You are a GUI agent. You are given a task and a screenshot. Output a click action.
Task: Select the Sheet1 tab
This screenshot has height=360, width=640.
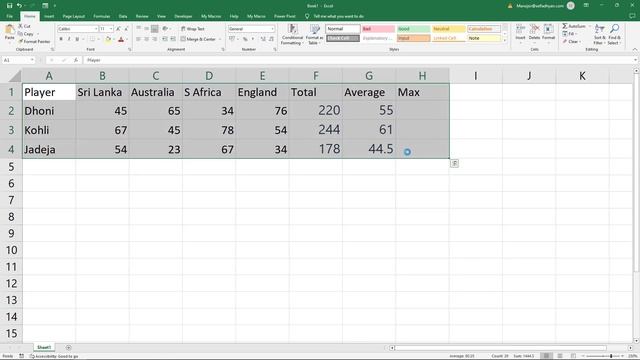point(44,347)
